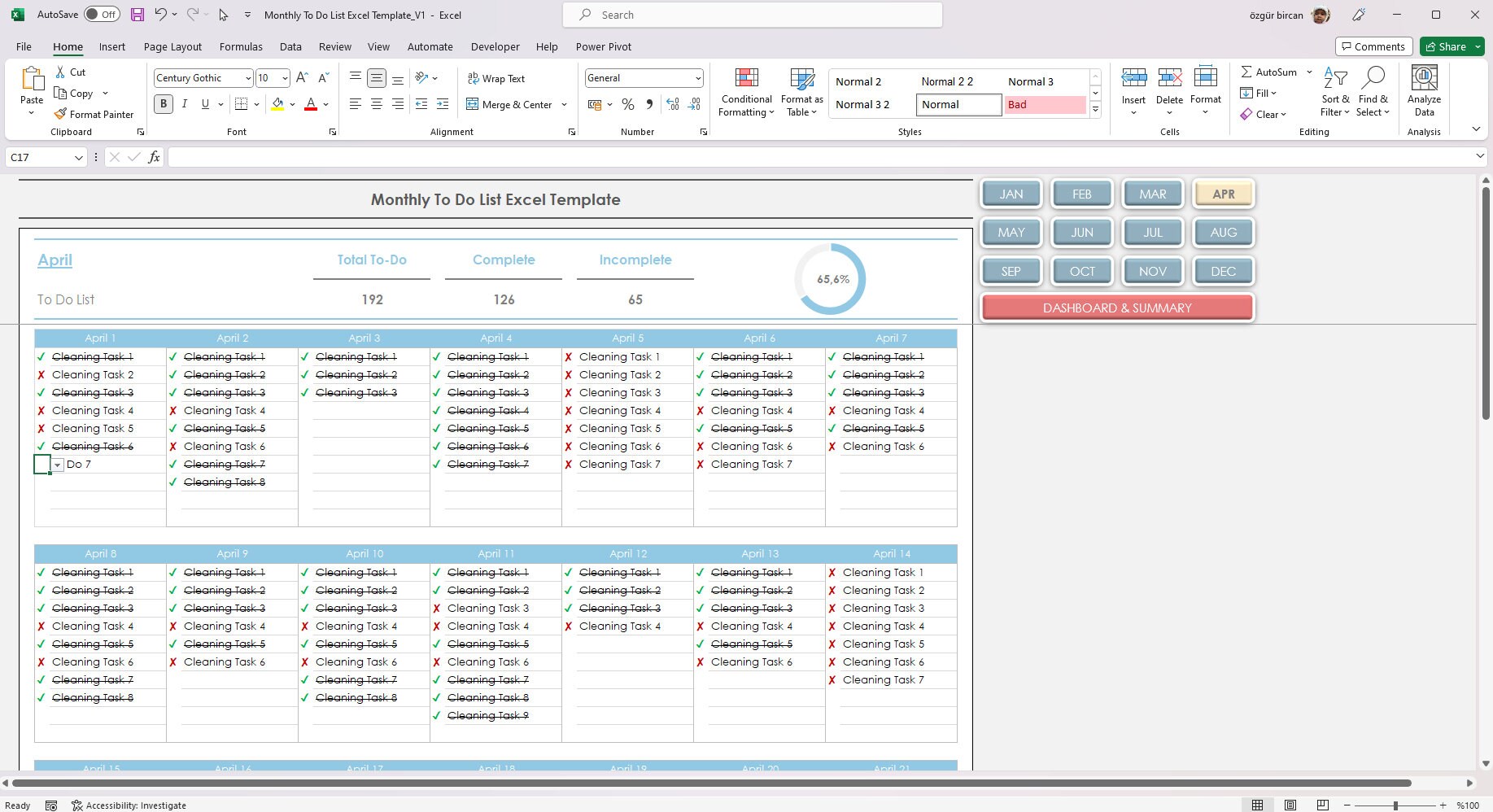Open the Sort & Filter tool
The height and width of the screenshot is (812, 1493).
click(x=1335, y=91)
